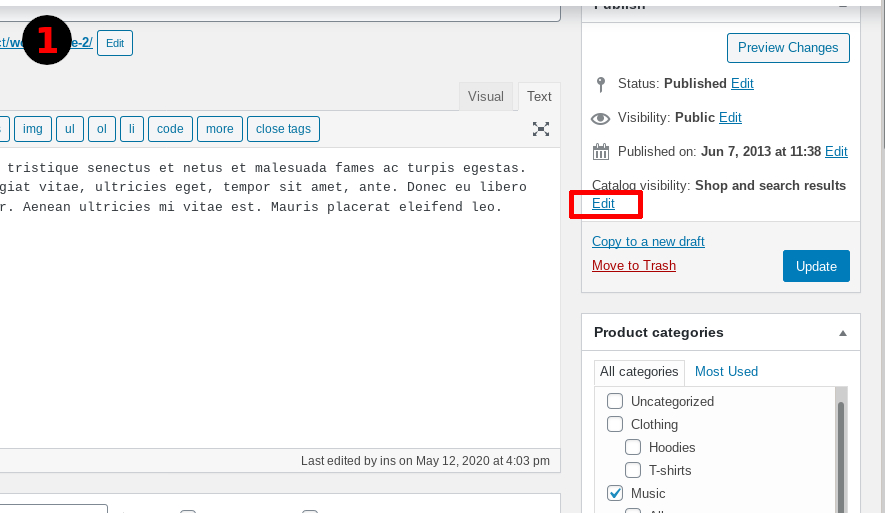Uncheck the Music category

[615, 493]
